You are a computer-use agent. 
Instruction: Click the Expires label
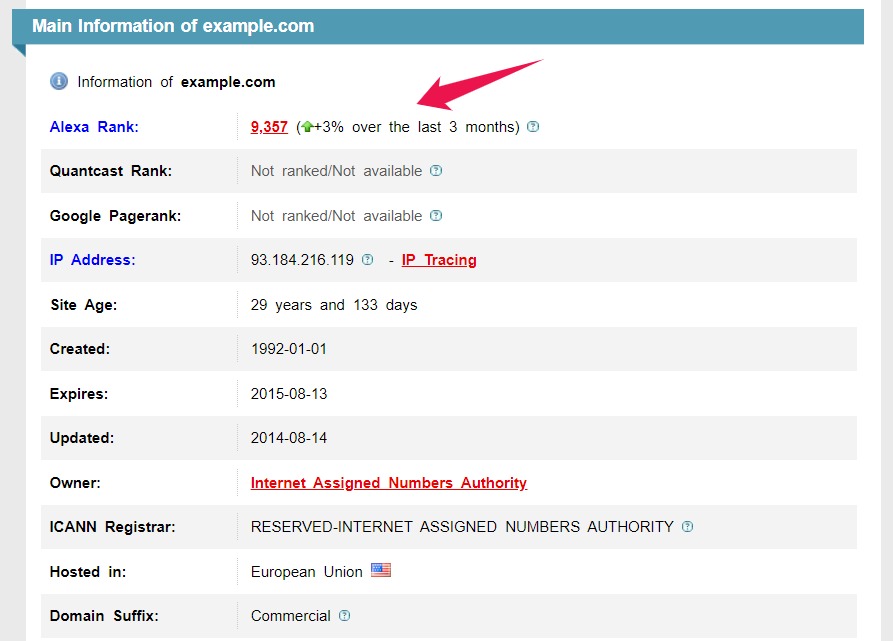(79, 394)
